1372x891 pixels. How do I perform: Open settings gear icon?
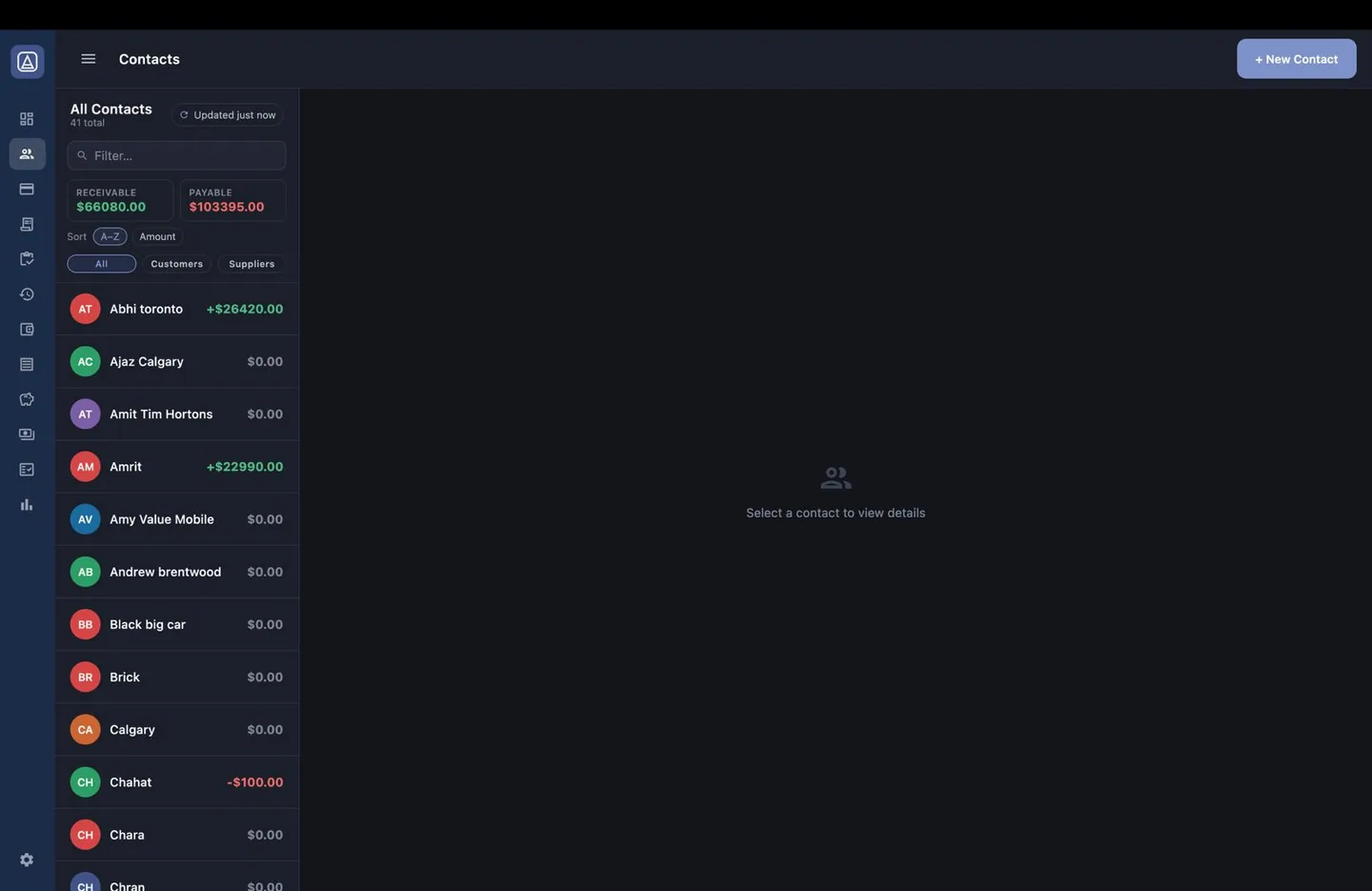pyautogui.click(x=27, y=860)
